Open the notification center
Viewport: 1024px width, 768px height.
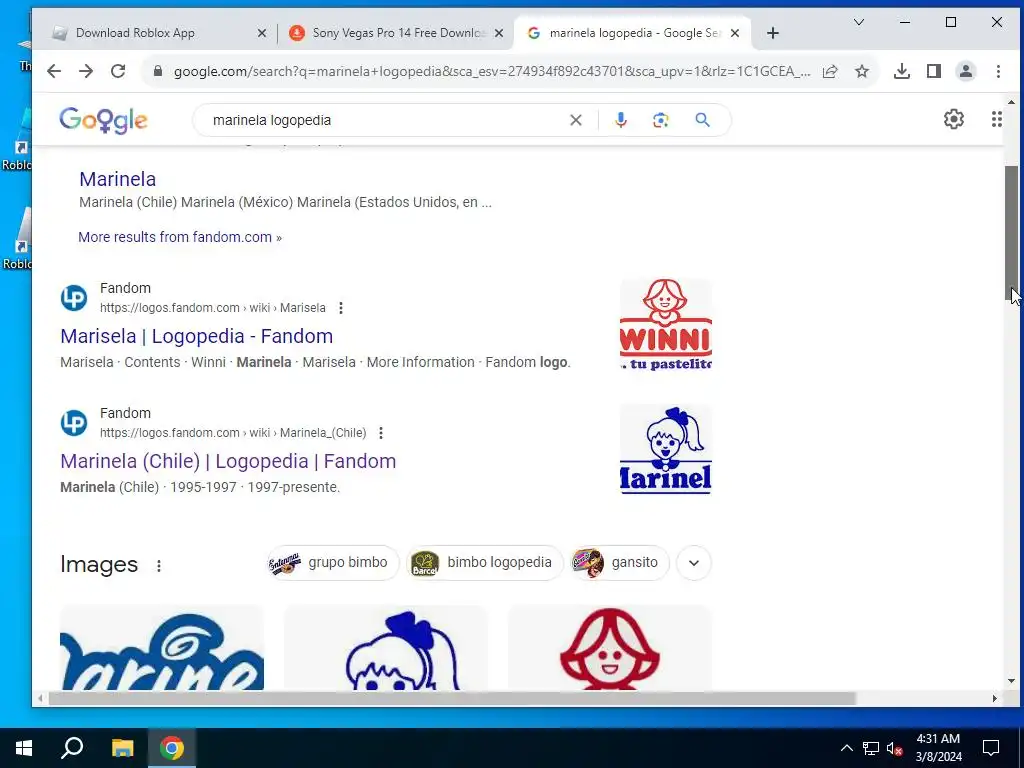click(991, 748)
